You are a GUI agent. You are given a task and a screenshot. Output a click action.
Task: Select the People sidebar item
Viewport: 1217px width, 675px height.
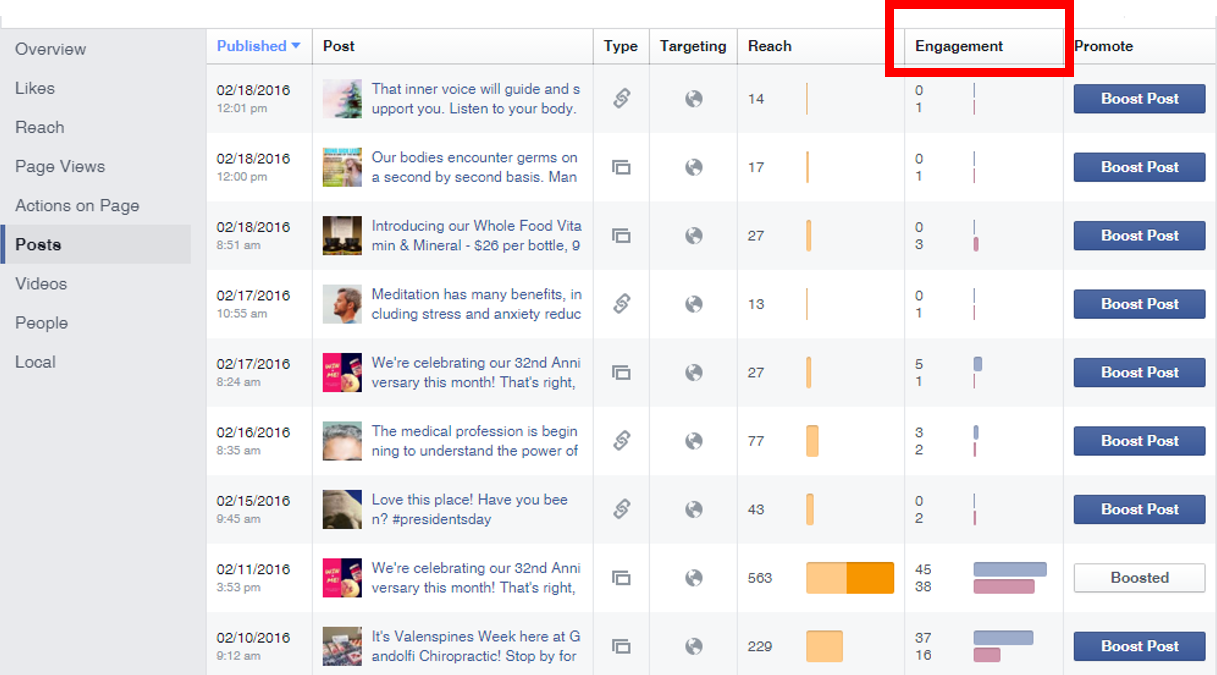coord(41,322)
